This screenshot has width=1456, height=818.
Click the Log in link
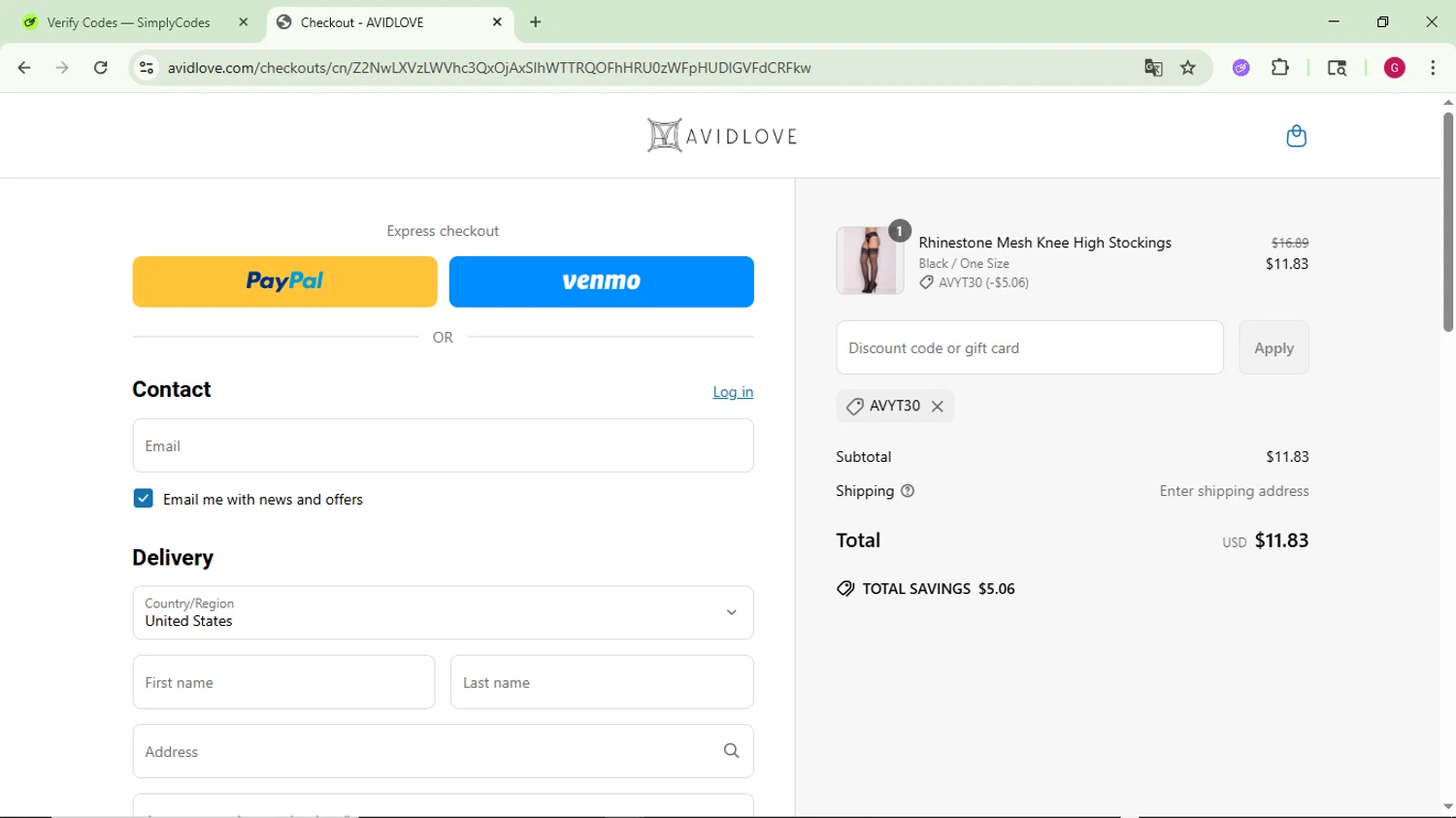(x=733, y=392)
